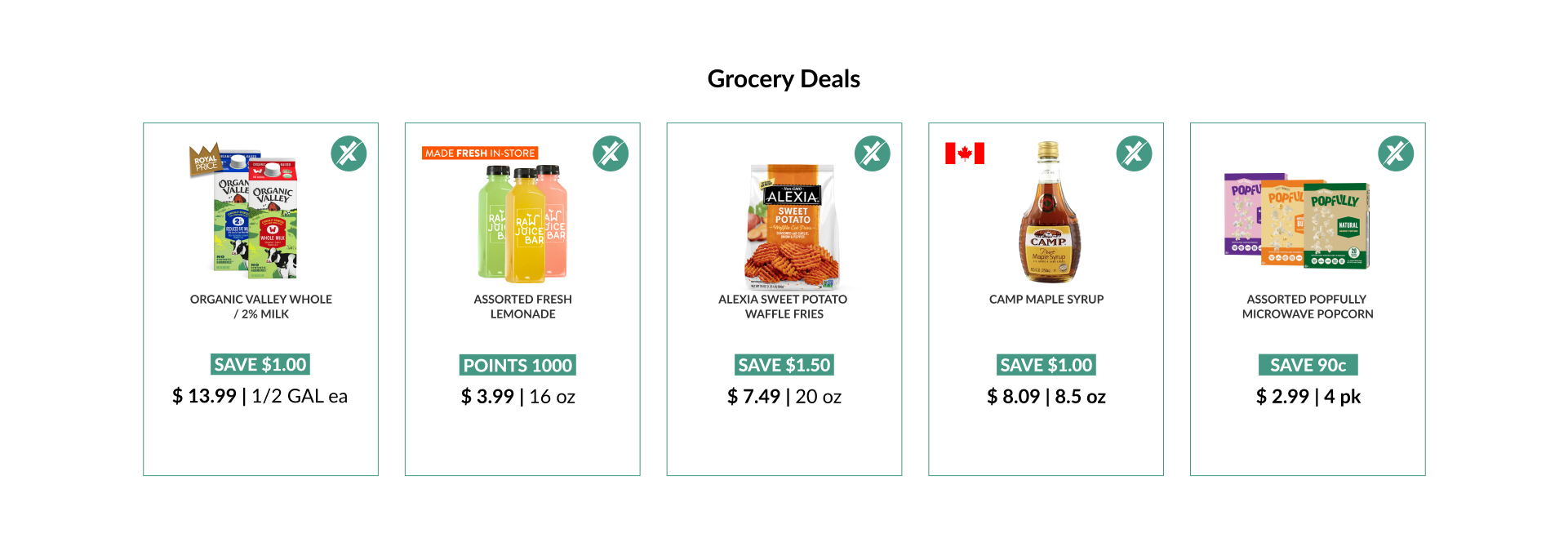Click the SAVE 90c badge
The width and height of the screenshot is (1568, 547).
[x=1308, y=365]
